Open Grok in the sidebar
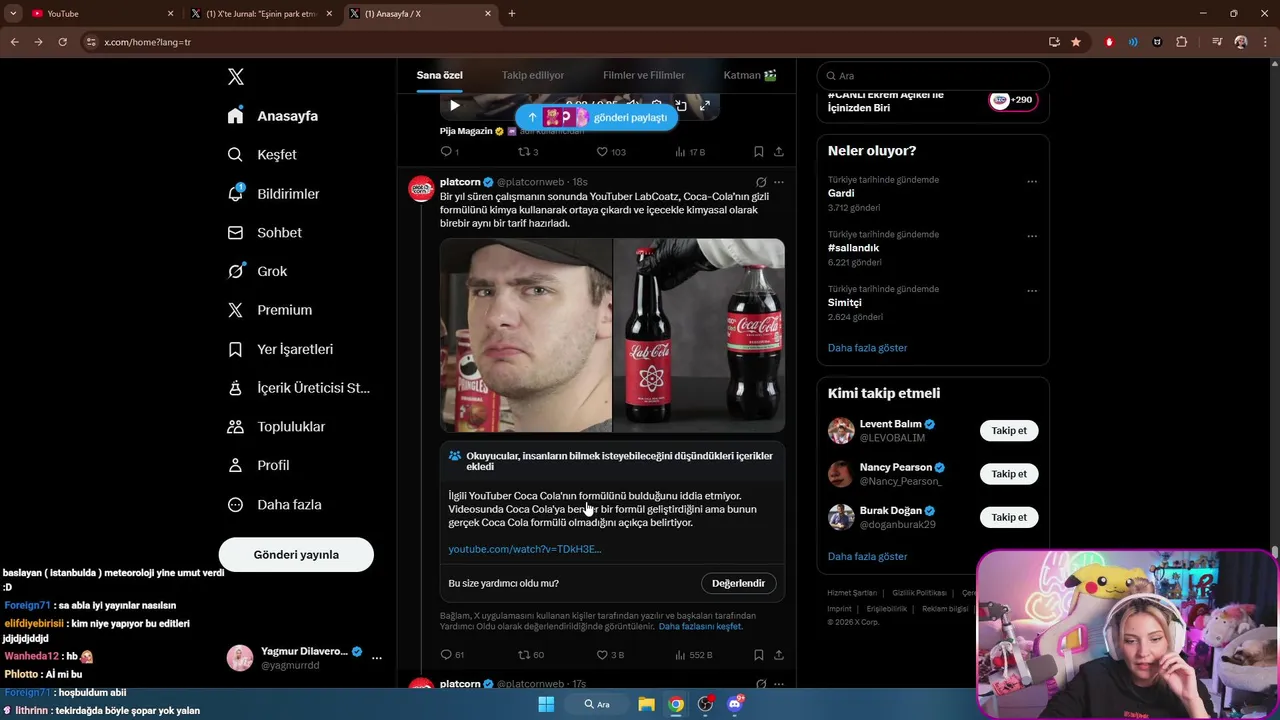Screen dimensions: 1280x720 coord(257,271)
